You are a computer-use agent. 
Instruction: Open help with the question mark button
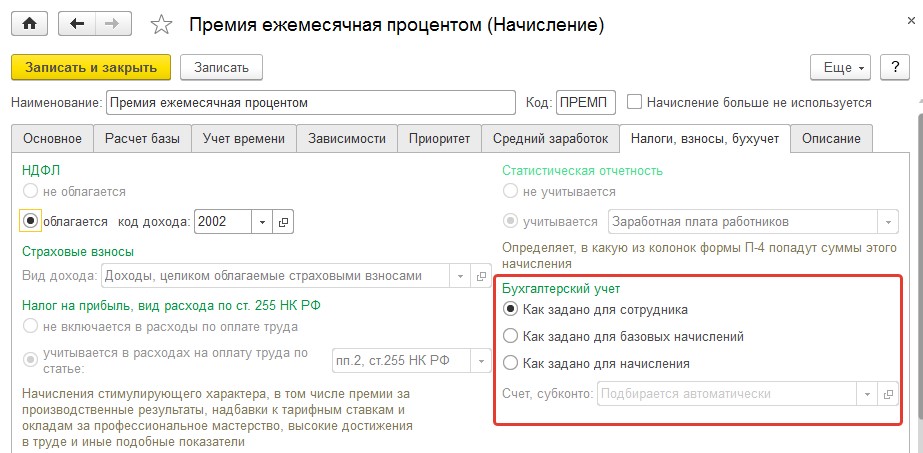coord(895,67)
